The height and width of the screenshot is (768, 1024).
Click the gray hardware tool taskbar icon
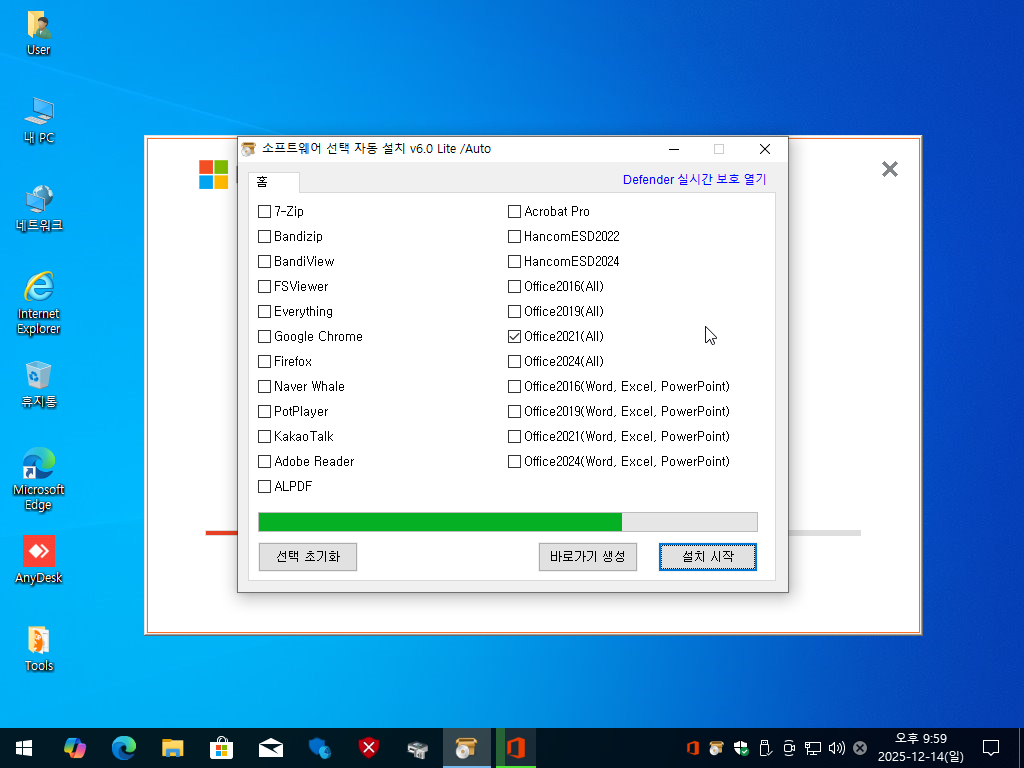tap(417, 748)
